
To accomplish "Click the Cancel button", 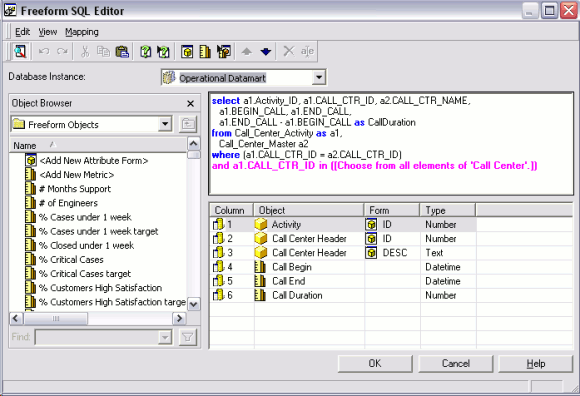I will [x=456, y=363].
